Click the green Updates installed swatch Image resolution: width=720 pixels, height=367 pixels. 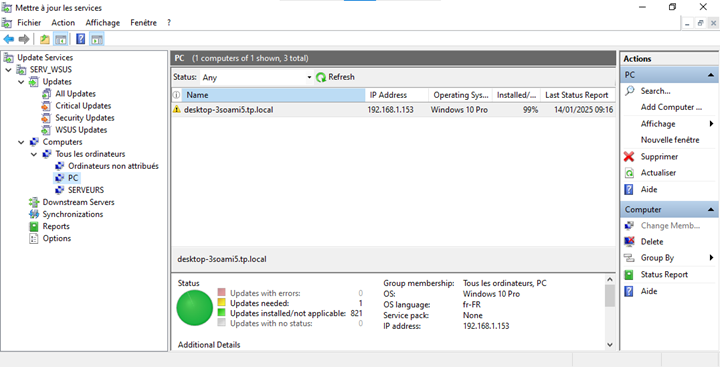pos(222,313)
